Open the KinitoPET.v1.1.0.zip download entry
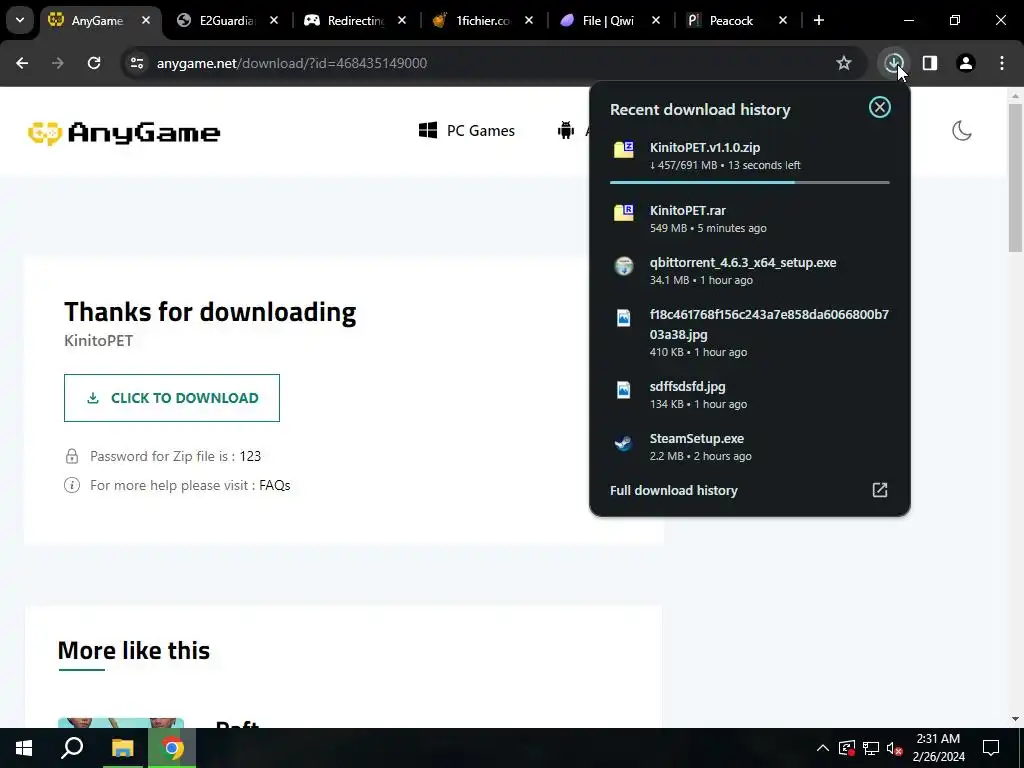 750,156
